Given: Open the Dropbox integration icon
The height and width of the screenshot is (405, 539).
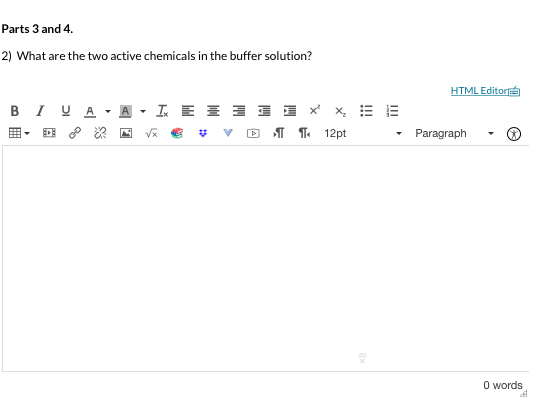Looking at the screenshot, I should [x=203, y=133].
